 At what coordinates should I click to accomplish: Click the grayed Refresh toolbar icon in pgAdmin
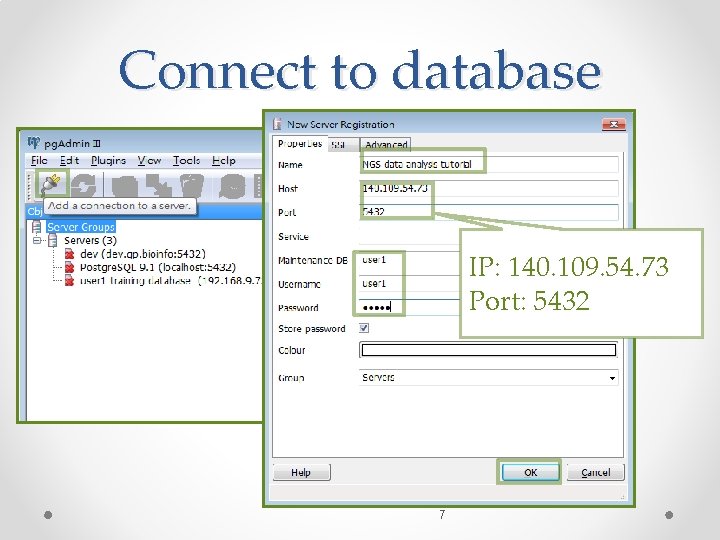[84, 186]
